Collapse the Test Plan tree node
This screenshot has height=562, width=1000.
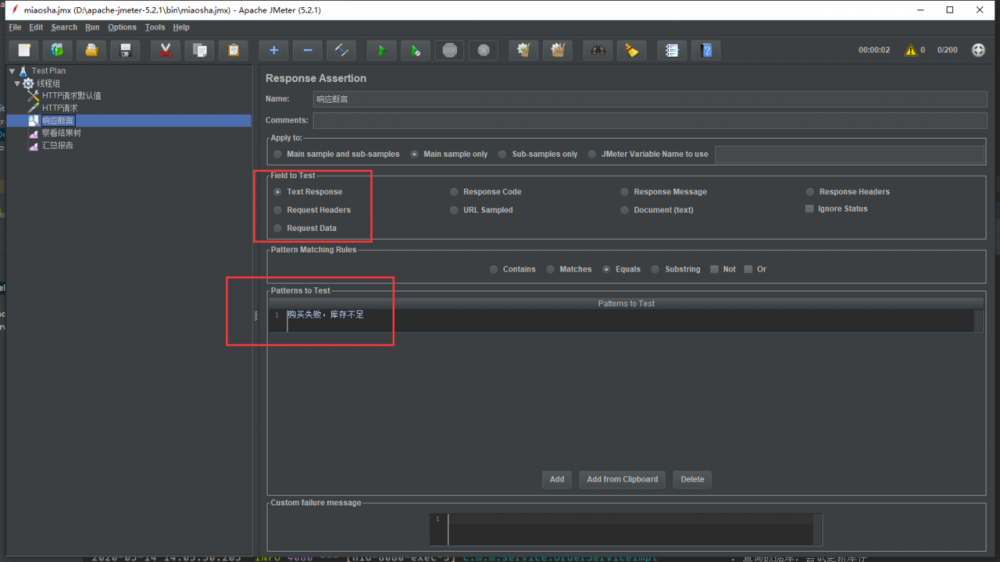pyautogui.click(x=12, y=71)
